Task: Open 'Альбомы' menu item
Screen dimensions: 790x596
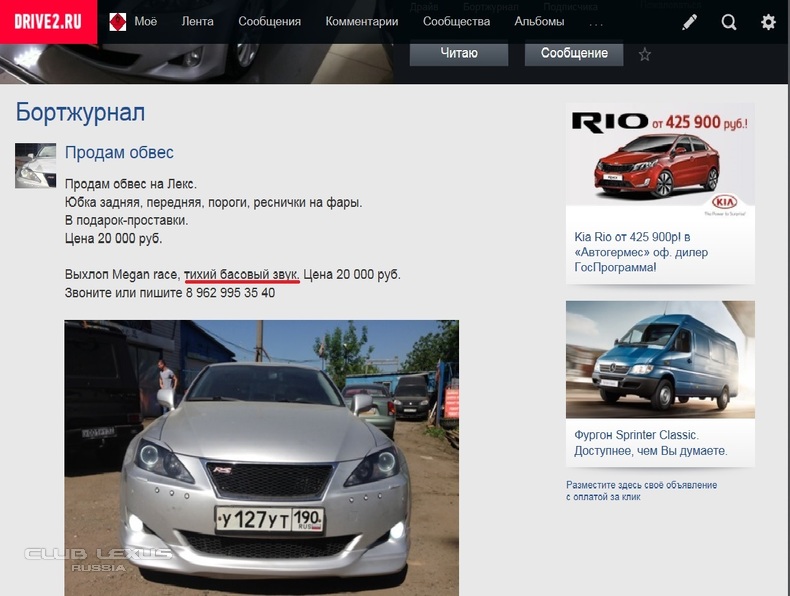Action: (539, 22)
